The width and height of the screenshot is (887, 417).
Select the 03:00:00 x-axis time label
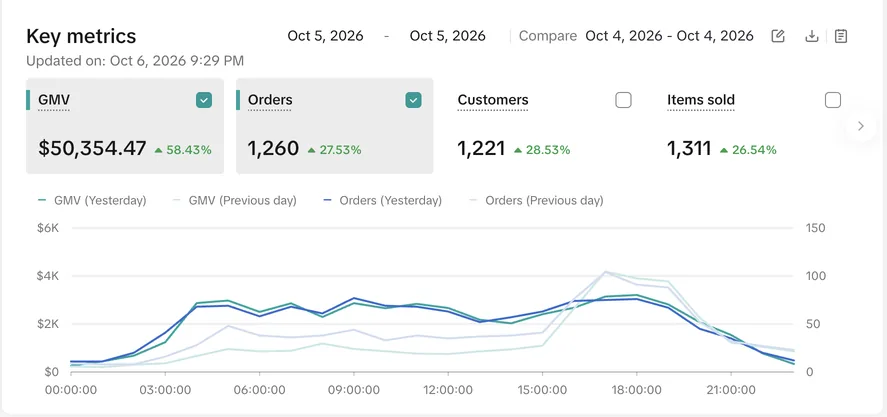(165, 390)
